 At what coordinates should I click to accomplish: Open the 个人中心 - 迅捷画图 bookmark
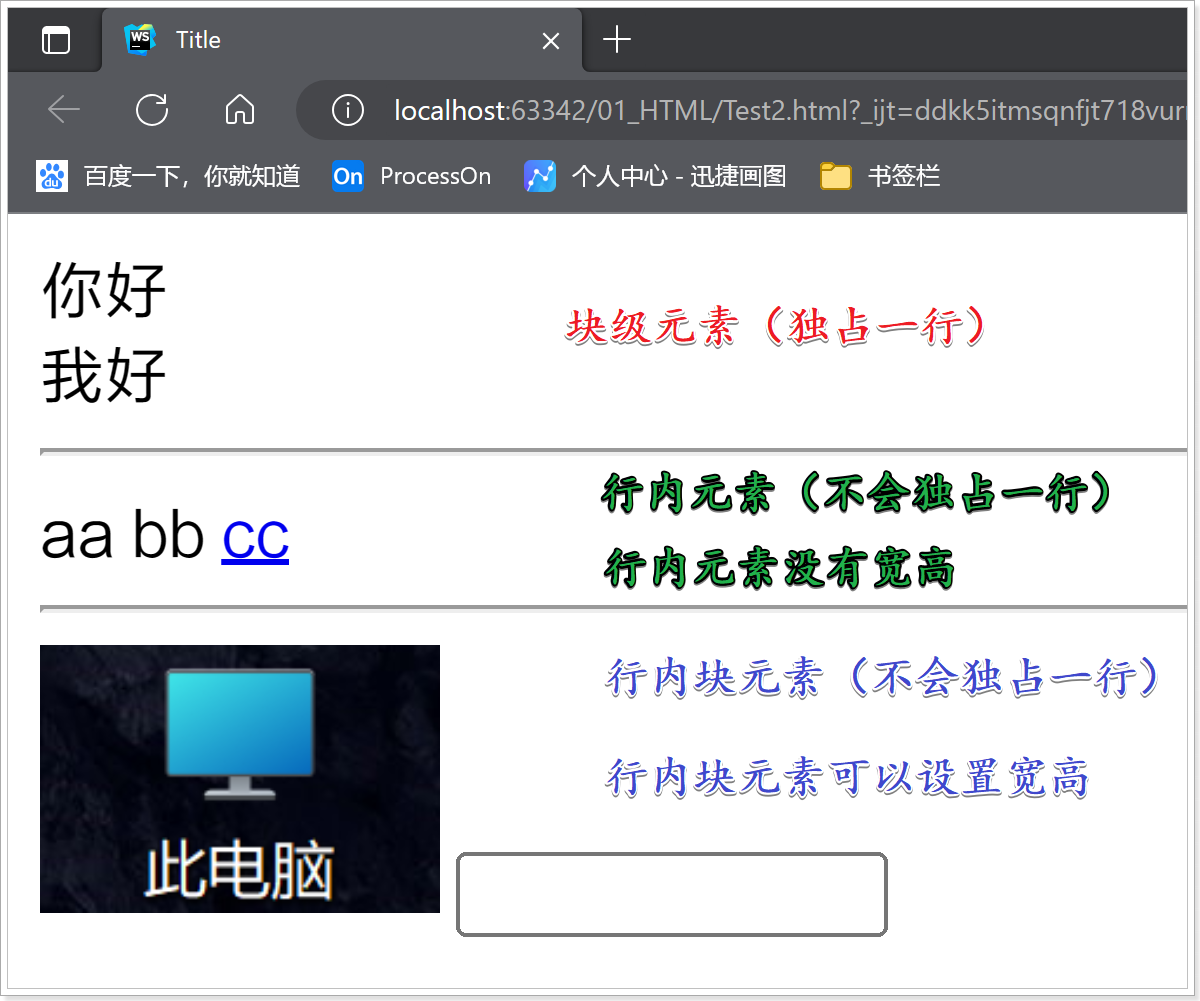(x=680, y=176)
